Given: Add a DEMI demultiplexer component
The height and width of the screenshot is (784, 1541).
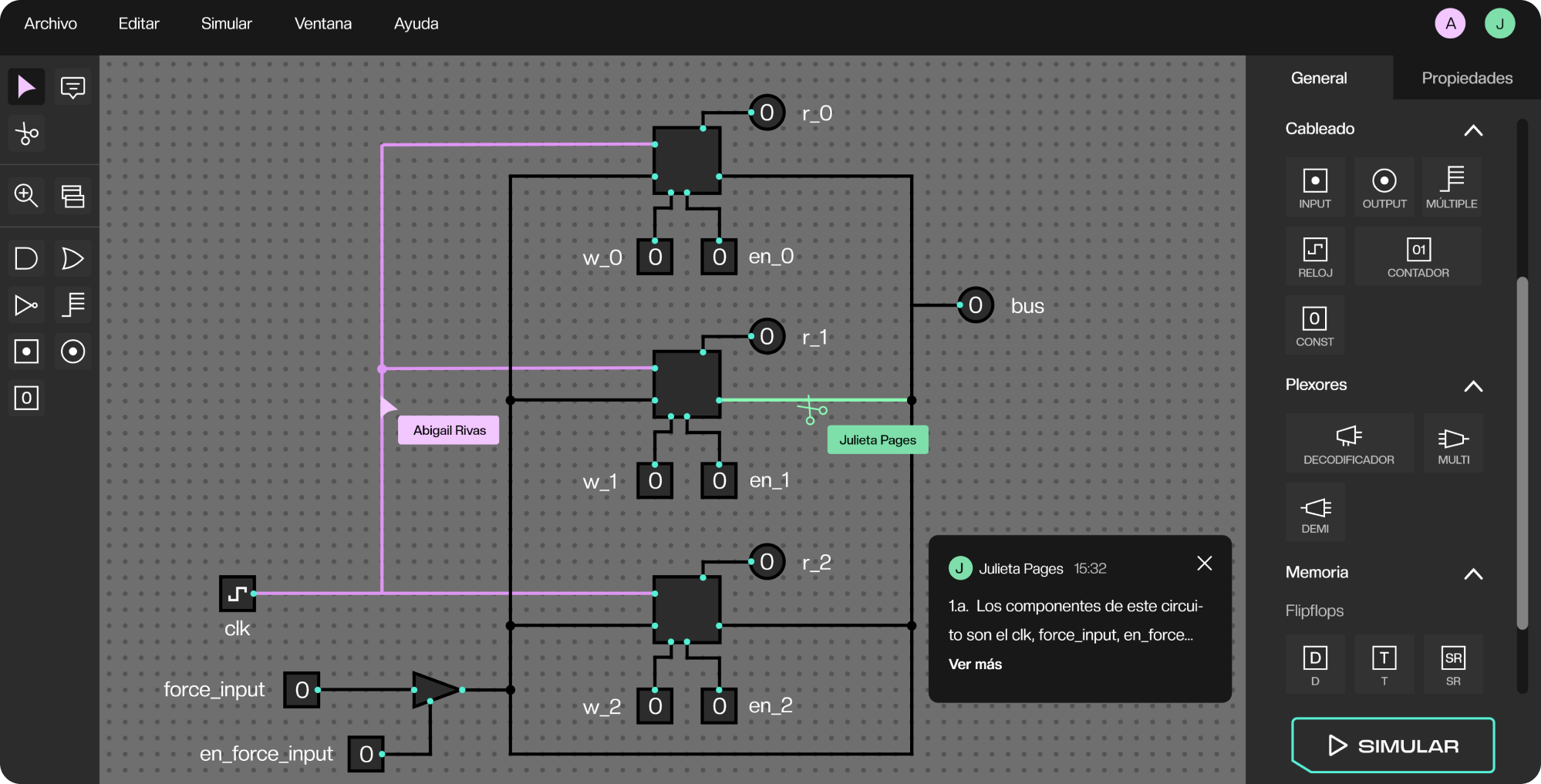Looking at the screenshot, I should click(x=1315, y=512).
